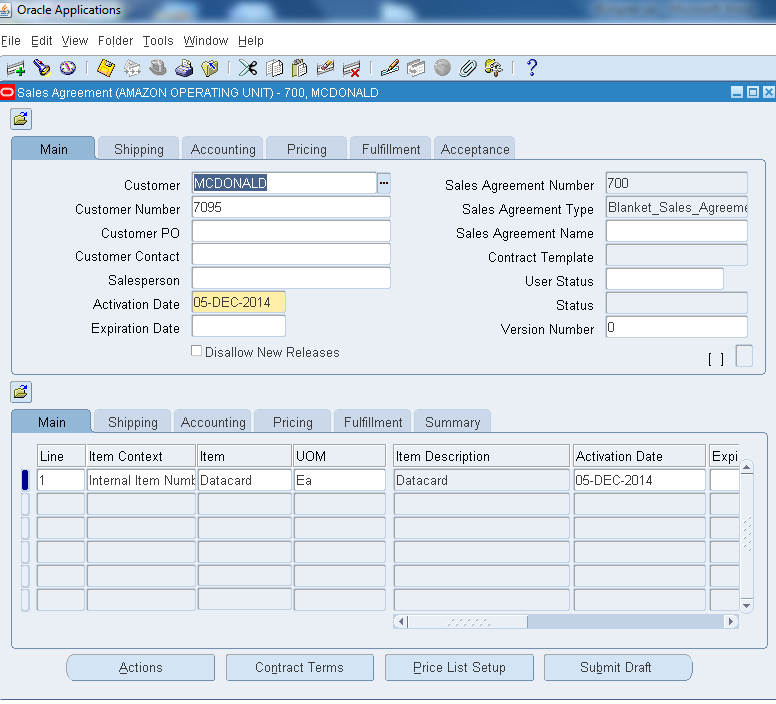776x704 pixels.
Task: Open the Help menu
Action: point(250,41)
